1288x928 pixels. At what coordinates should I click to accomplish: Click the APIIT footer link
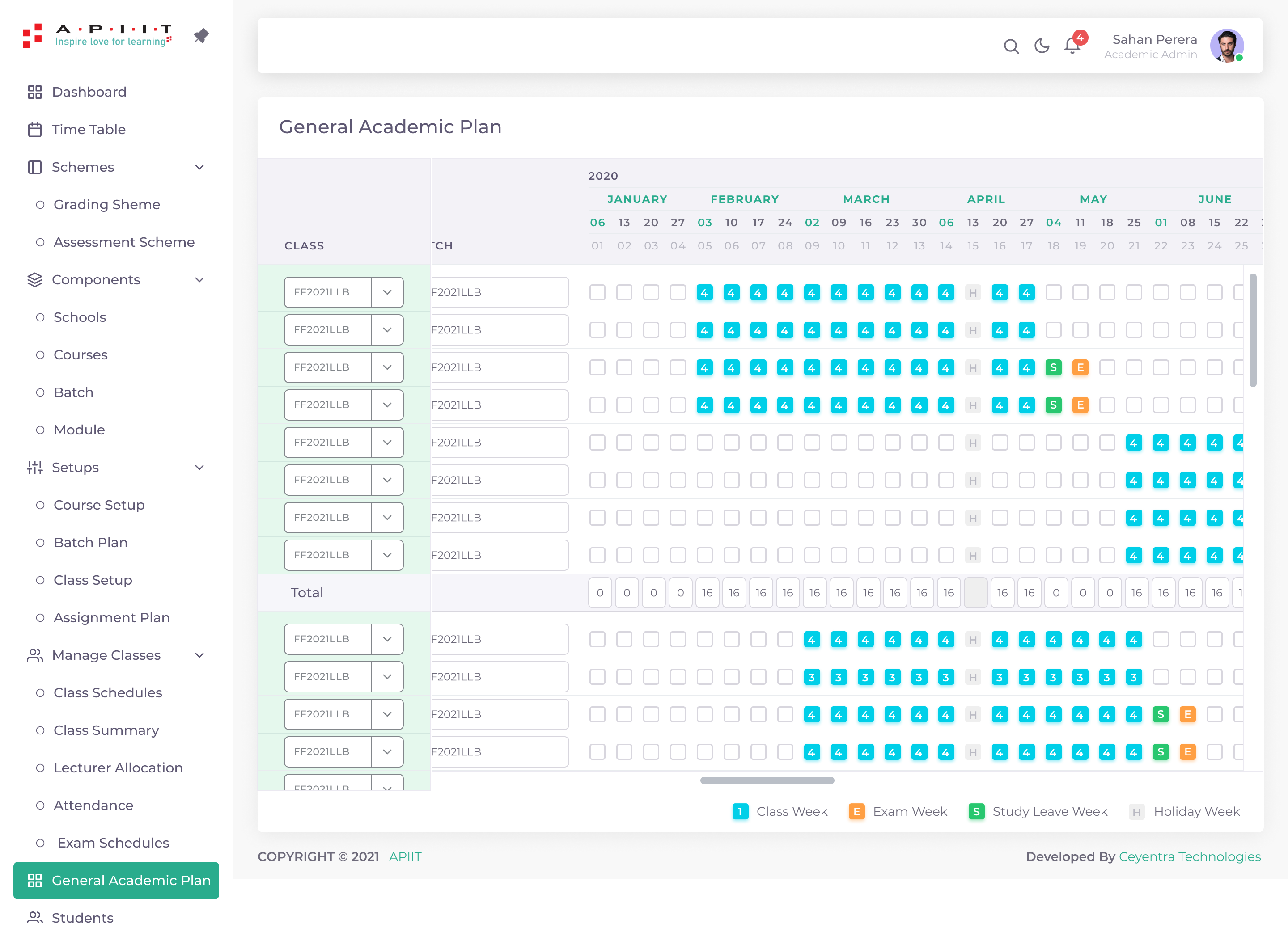(405, 856)
